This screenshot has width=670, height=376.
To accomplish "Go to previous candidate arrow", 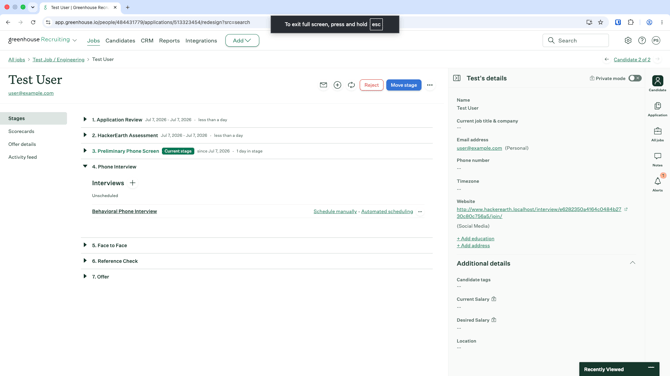I will tap(606, 59).
